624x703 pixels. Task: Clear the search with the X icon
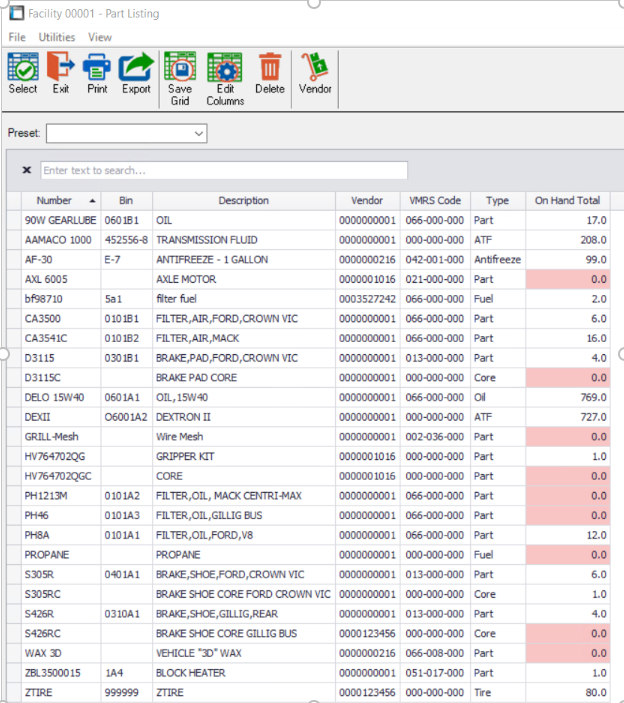pos(26,170)
